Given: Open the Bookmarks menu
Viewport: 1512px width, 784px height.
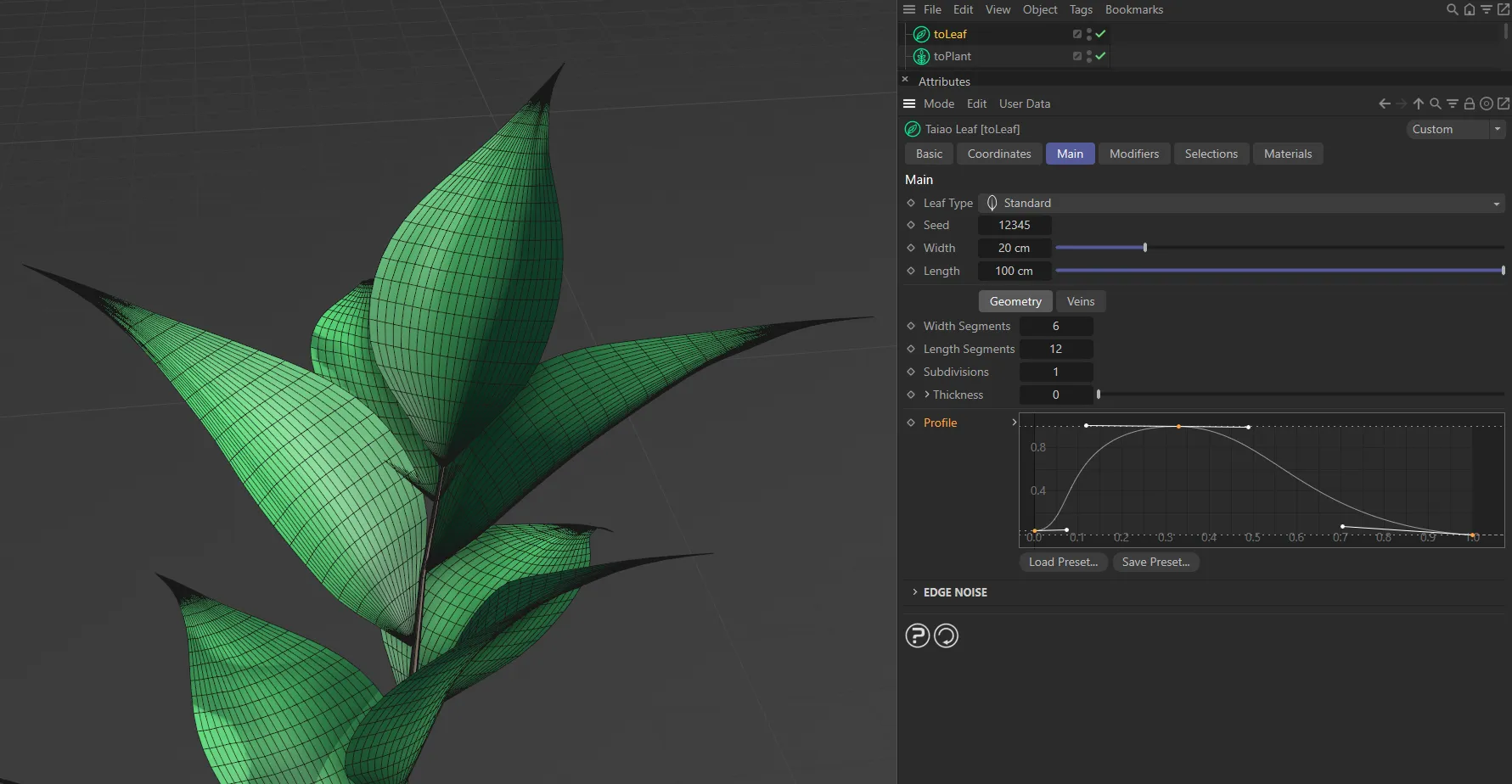Looking at the screenshot, I should coord(1134,9).
